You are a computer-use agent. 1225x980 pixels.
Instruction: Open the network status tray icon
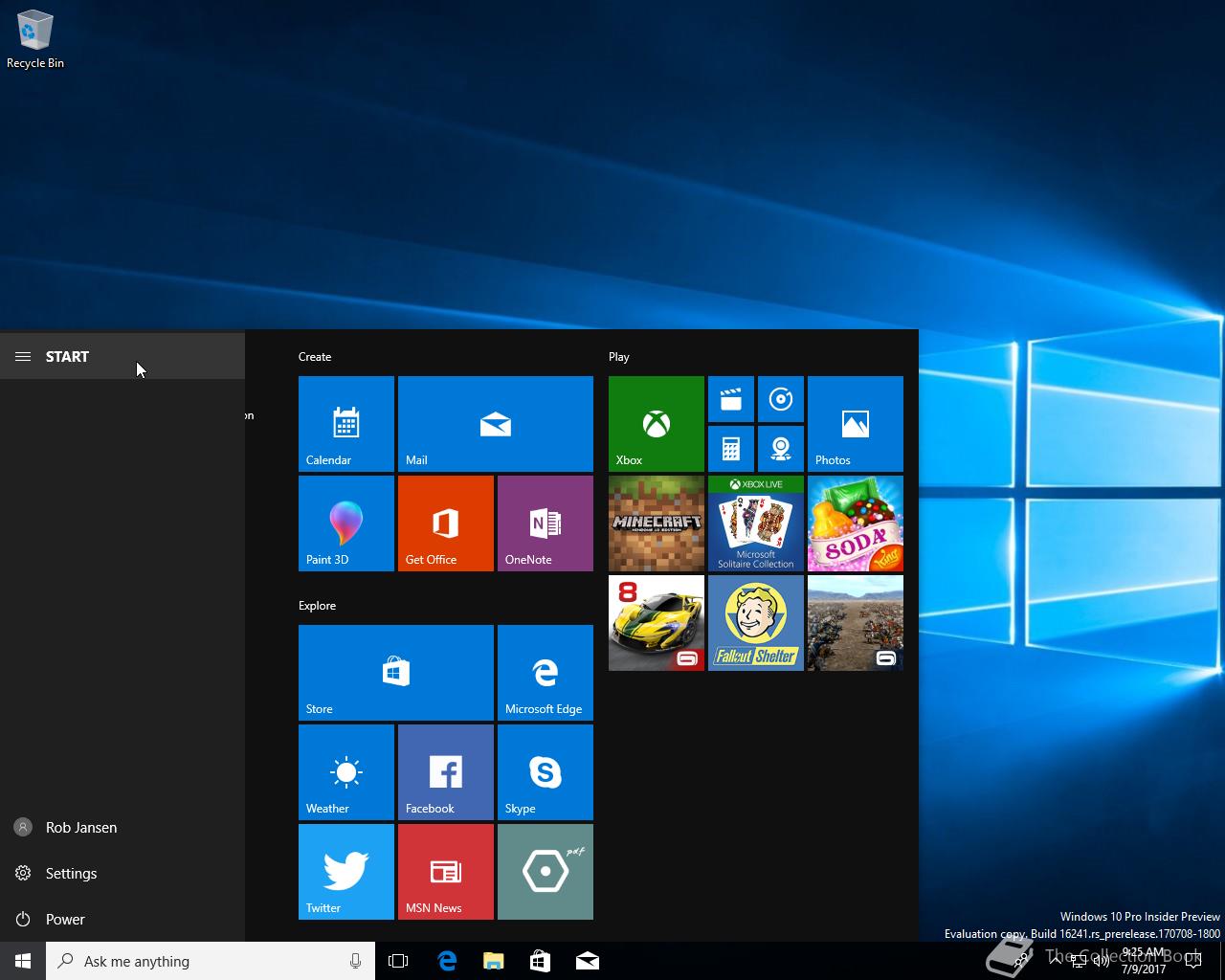[1078, 961]
